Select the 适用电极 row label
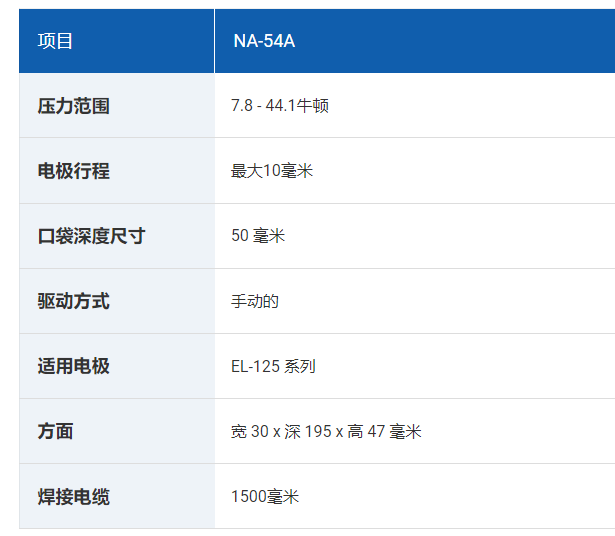 [x=73, y=366]
